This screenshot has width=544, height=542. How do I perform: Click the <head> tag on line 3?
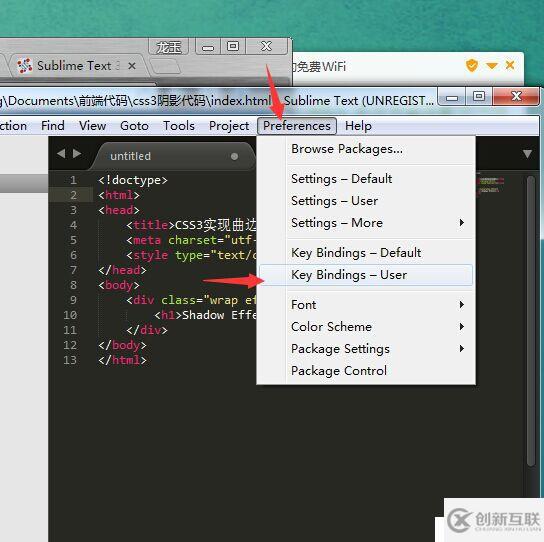[x=119, y=210]
